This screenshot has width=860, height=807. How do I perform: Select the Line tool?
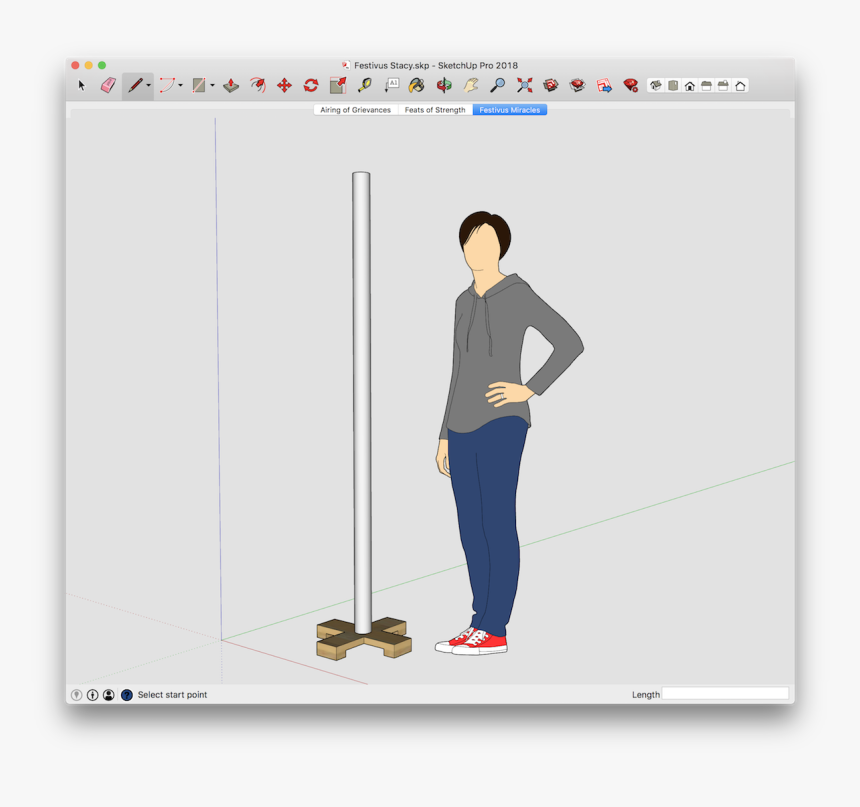pos(133,86)
